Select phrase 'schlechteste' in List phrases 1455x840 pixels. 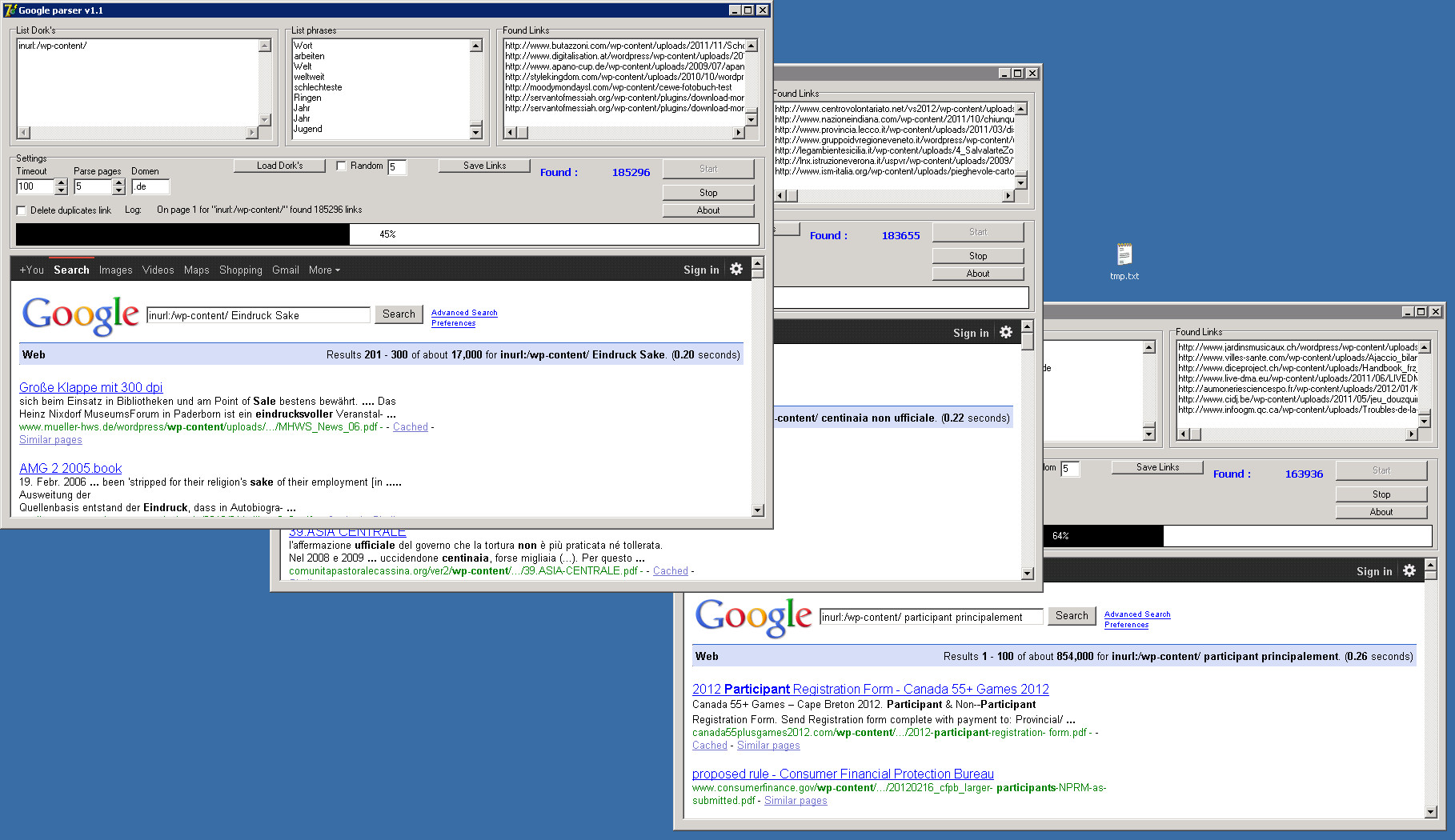coord(318,87)
